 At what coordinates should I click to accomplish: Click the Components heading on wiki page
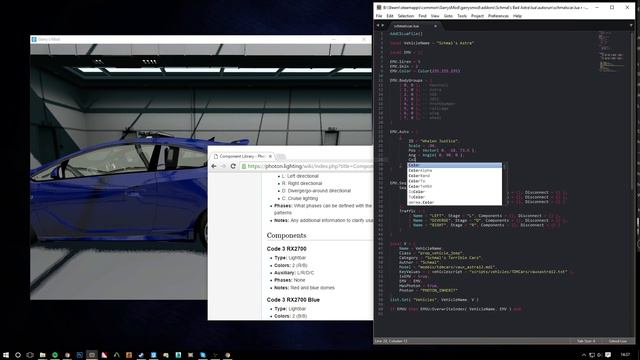(x=286, y=236)
